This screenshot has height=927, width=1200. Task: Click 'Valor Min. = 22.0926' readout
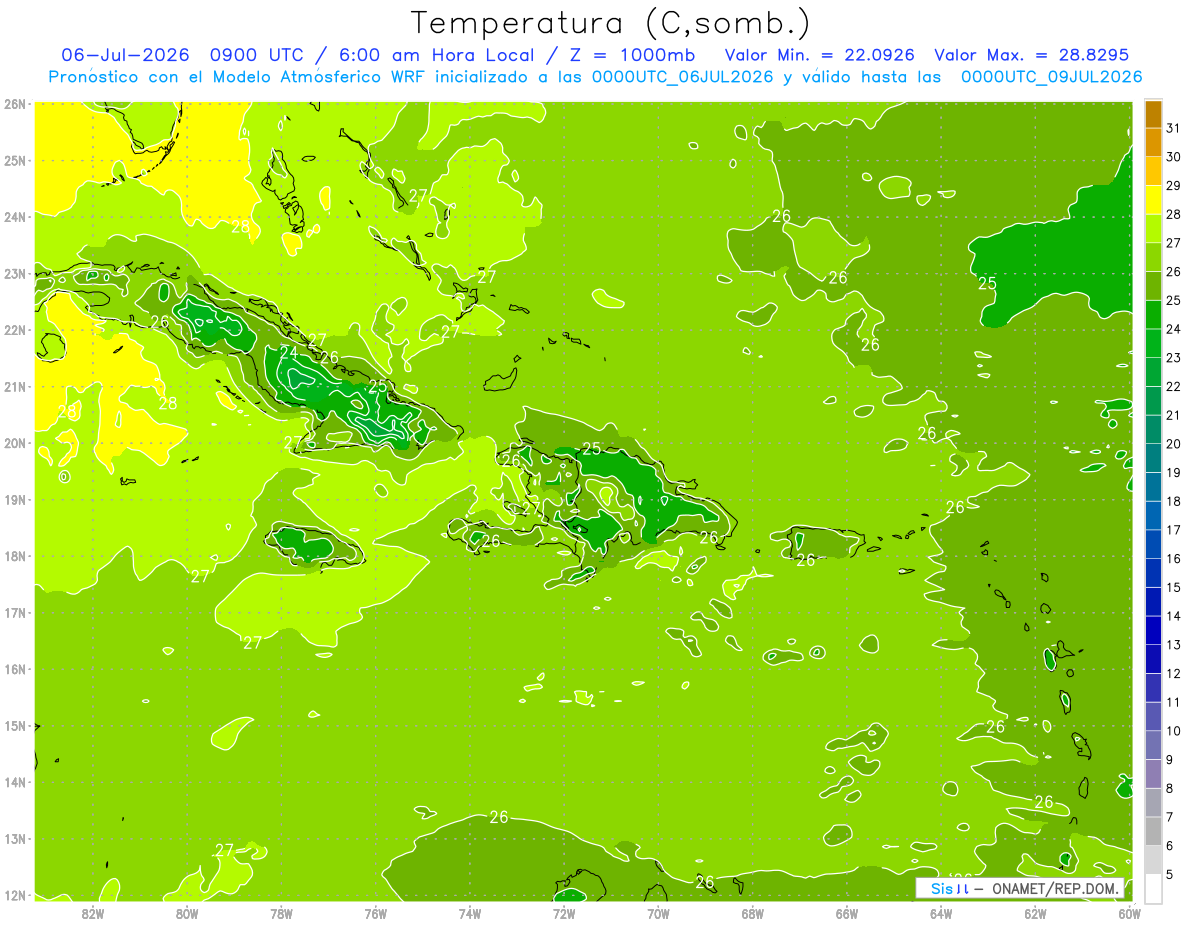pos(819,55)
